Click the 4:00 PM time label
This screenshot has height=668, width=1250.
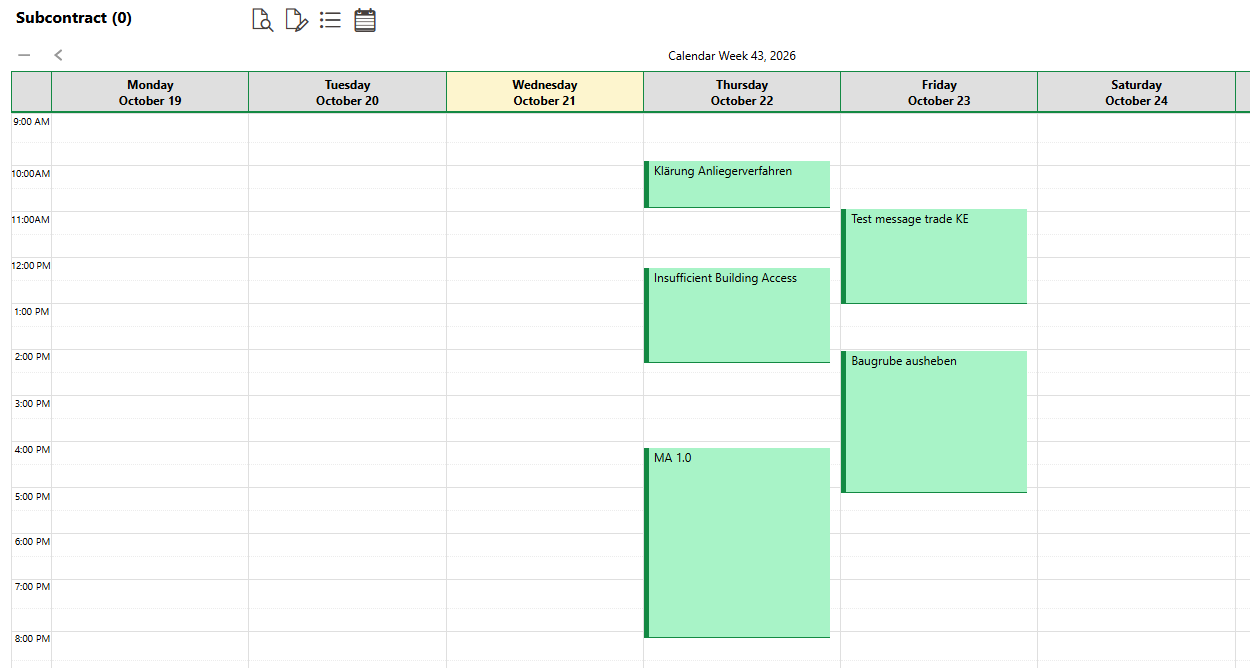point(31,450)
